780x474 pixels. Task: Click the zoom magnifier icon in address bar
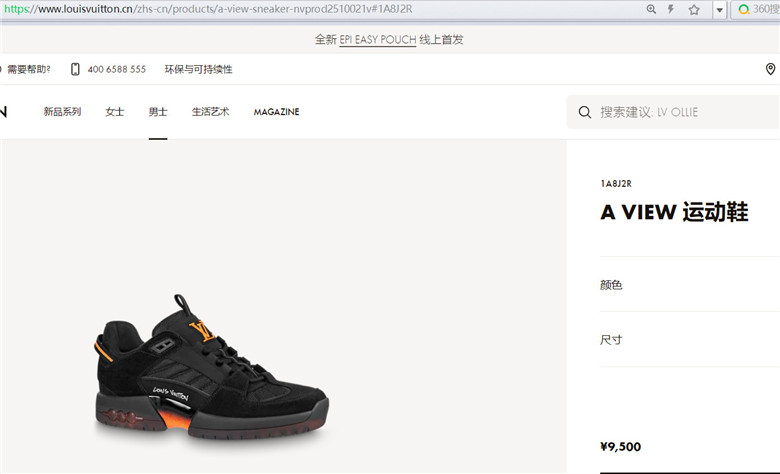pos(651,9)
